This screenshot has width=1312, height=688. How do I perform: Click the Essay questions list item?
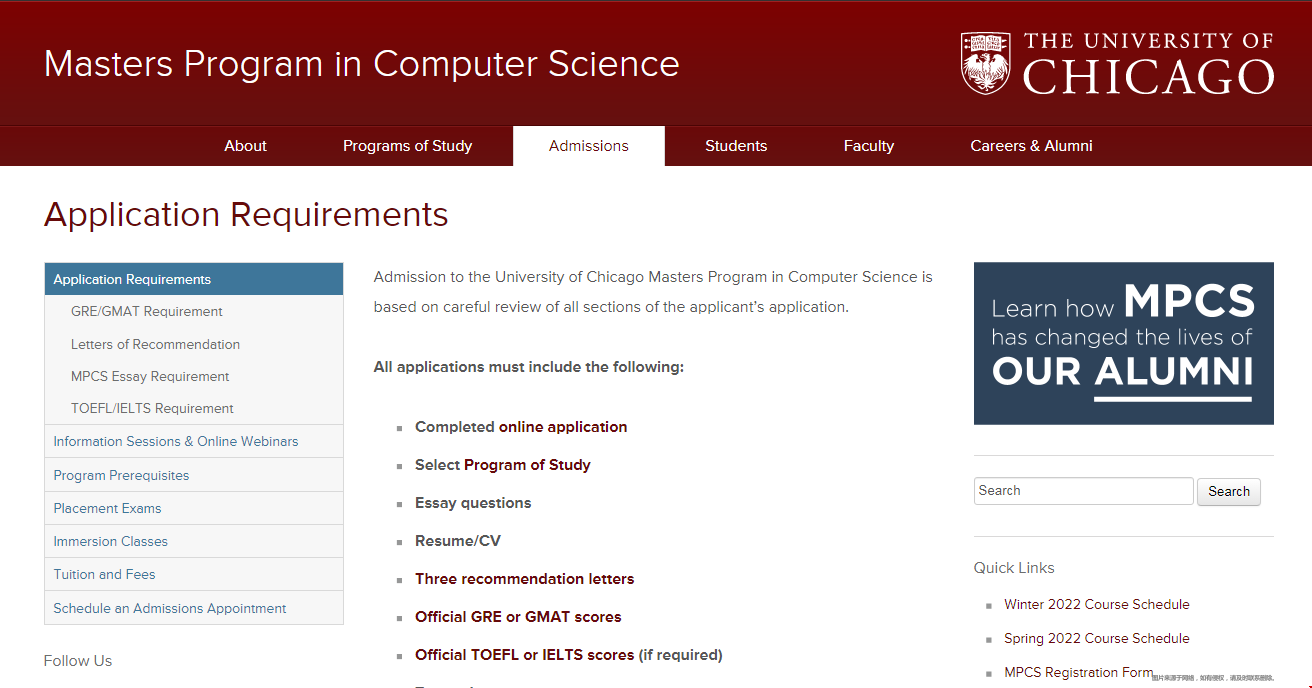point(473,503)
